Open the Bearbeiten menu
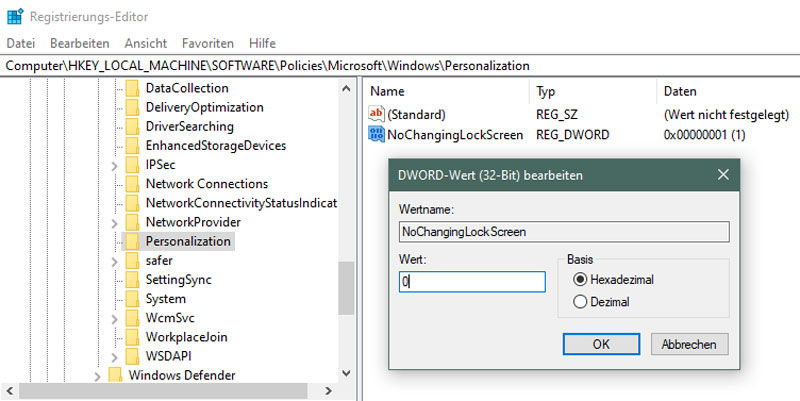800x401 pixels. (80, 43)
